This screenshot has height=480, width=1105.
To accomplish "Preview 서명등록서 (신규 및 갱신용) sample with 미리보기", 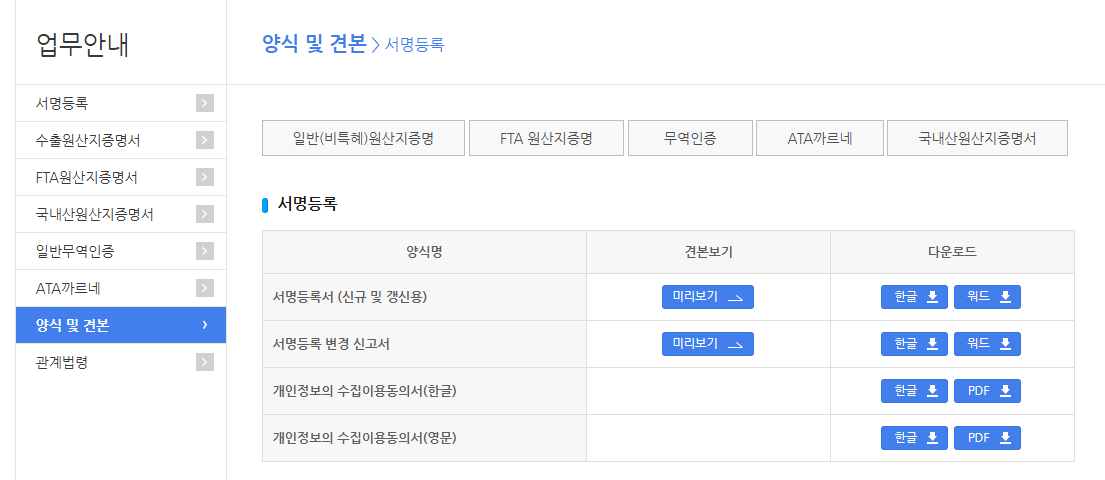I will [708, 297].
